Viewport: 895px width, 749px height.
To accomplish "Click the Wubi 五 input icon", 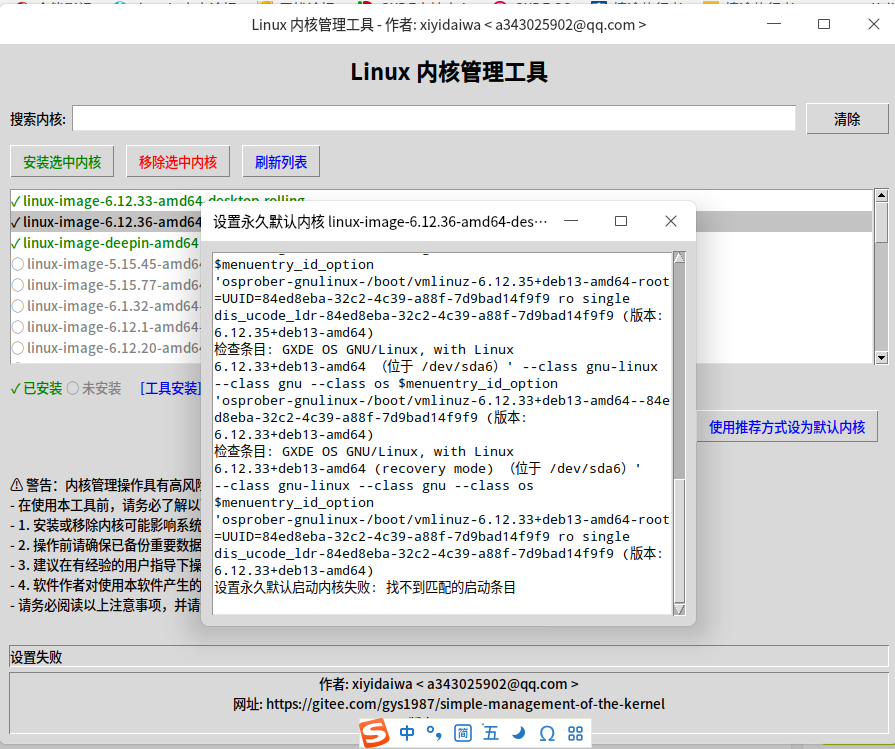I will point(490,733).
